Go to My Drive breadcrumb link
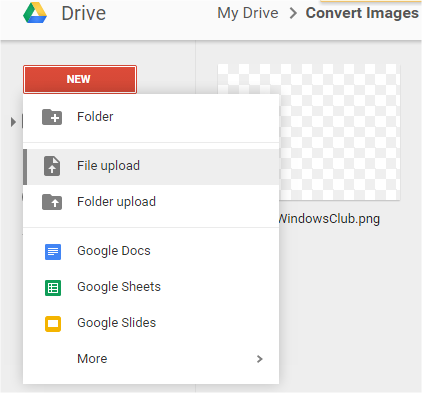 click(248, 13)
